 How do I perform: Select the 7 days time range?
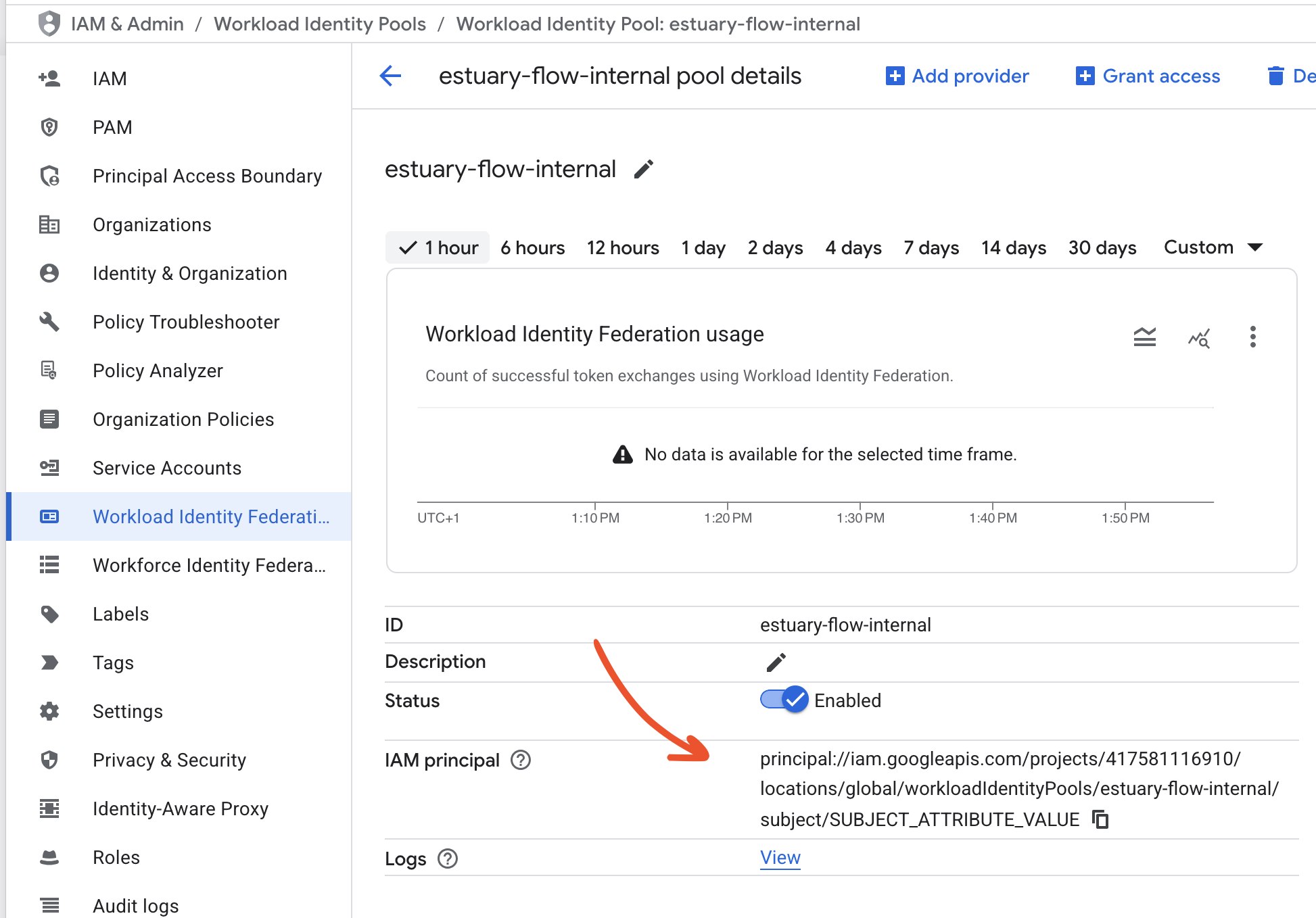pyautogui.click(x=931, y=247)
